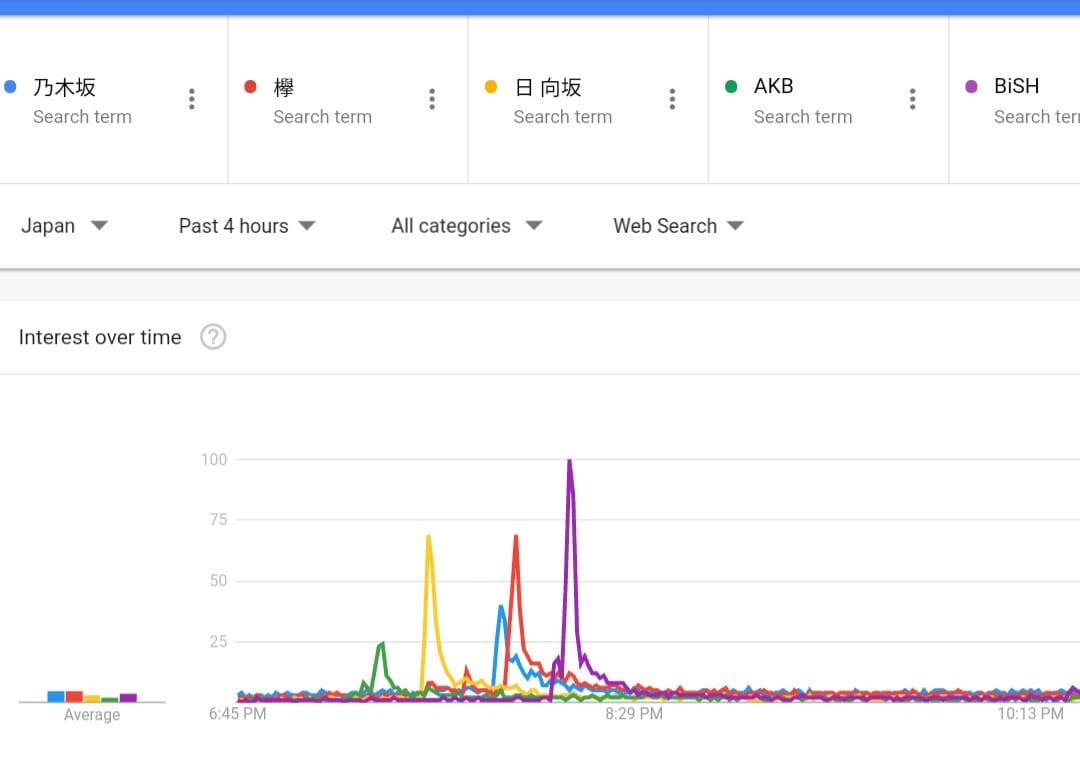Open more options for 欅 term
1080x775 pixels.
point(431,99)
